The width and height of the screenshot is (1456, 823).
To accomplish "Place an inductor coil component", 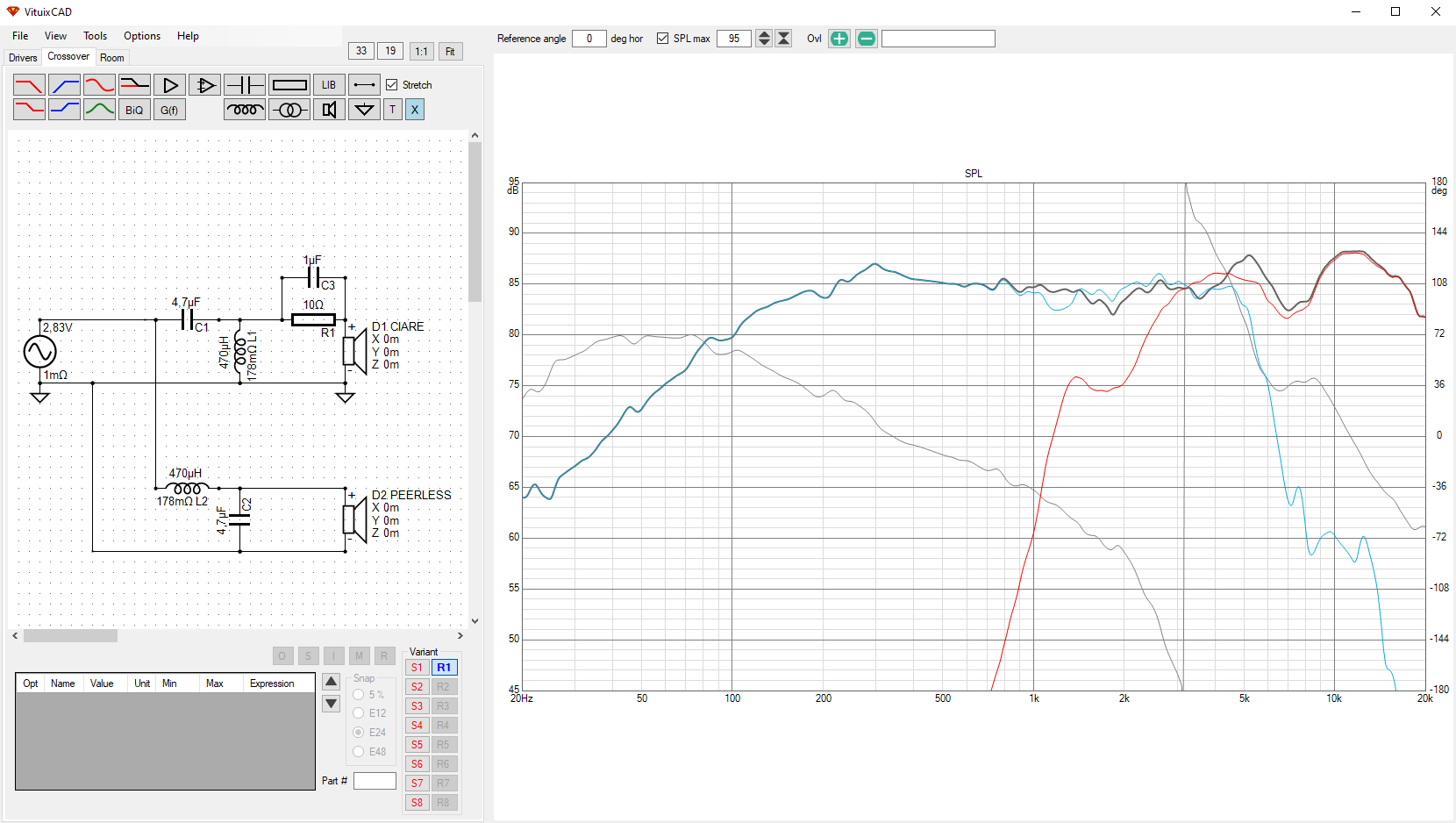I will click(x=245, y=110).
